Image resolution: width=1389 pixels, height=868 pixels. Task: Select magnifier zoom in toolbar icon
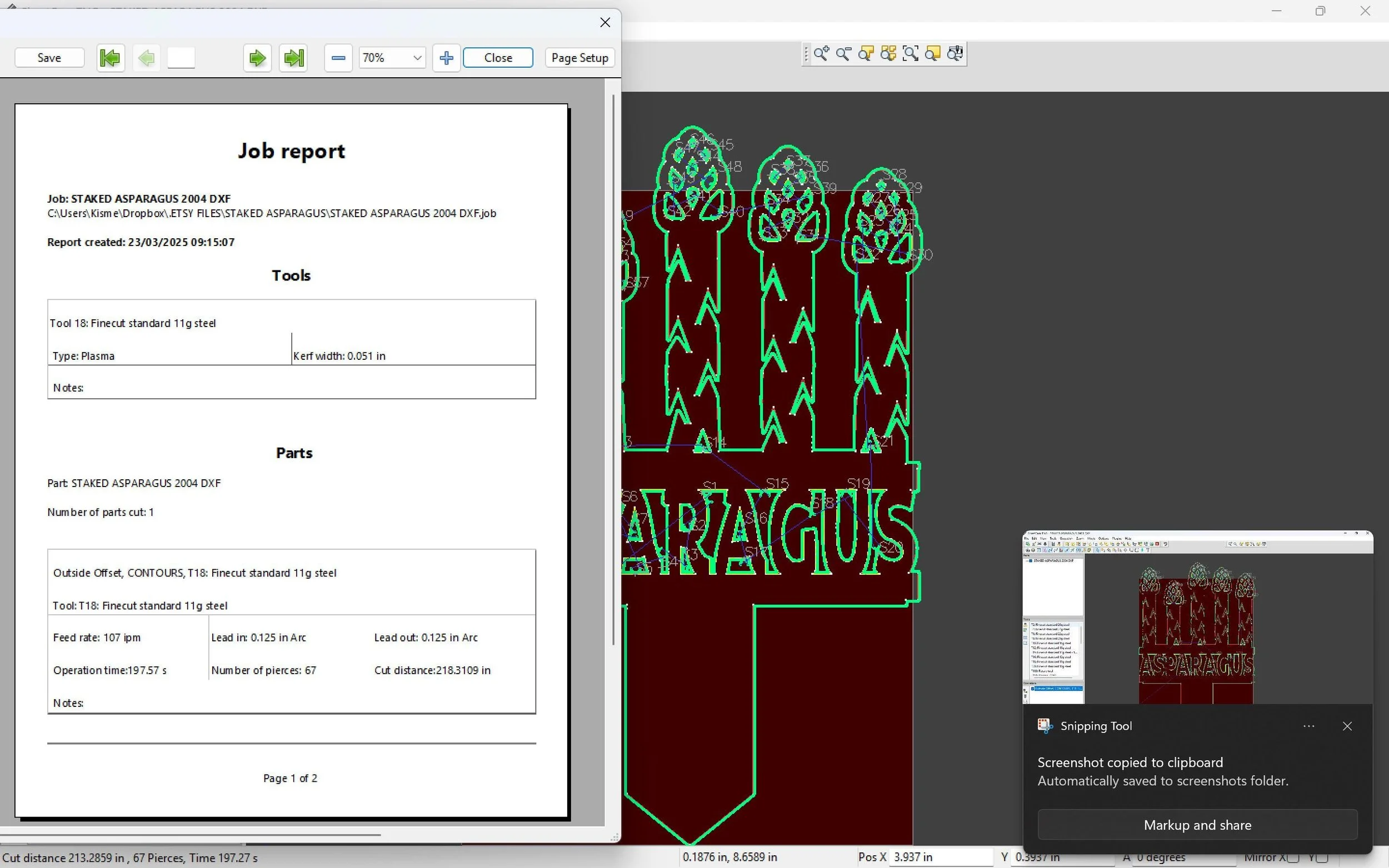coord(821,54)
